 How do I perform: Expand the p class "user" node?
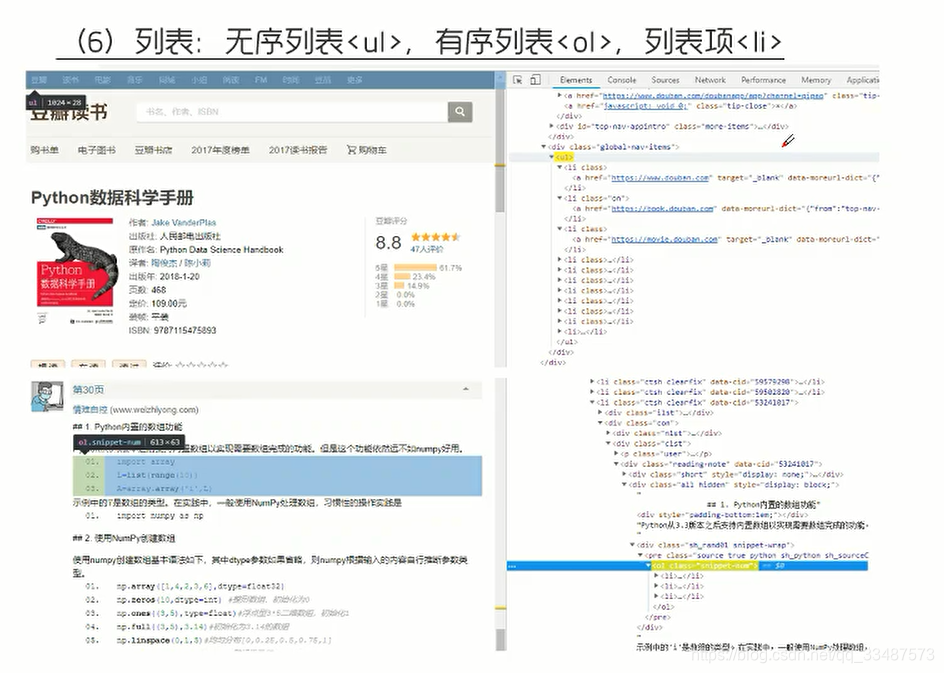(x=615, y=453)
